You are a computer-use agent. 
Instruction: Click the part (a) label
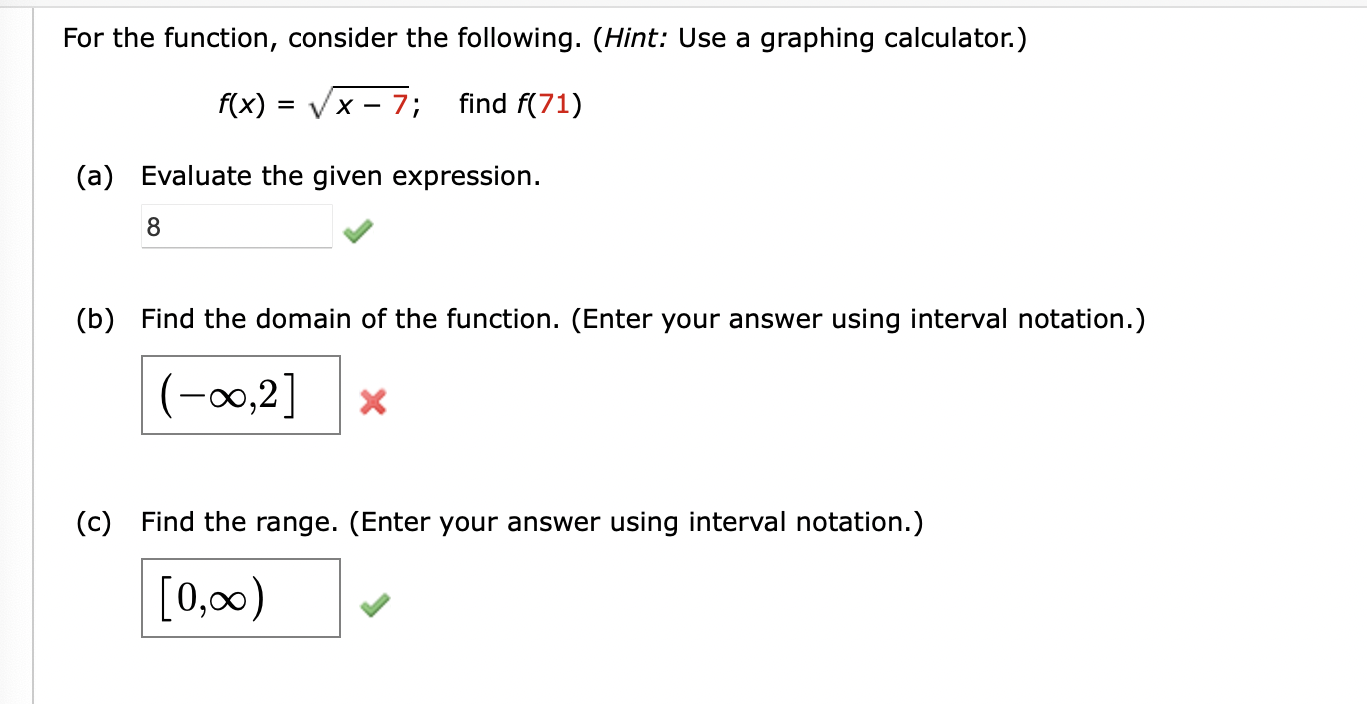[94, 176]
